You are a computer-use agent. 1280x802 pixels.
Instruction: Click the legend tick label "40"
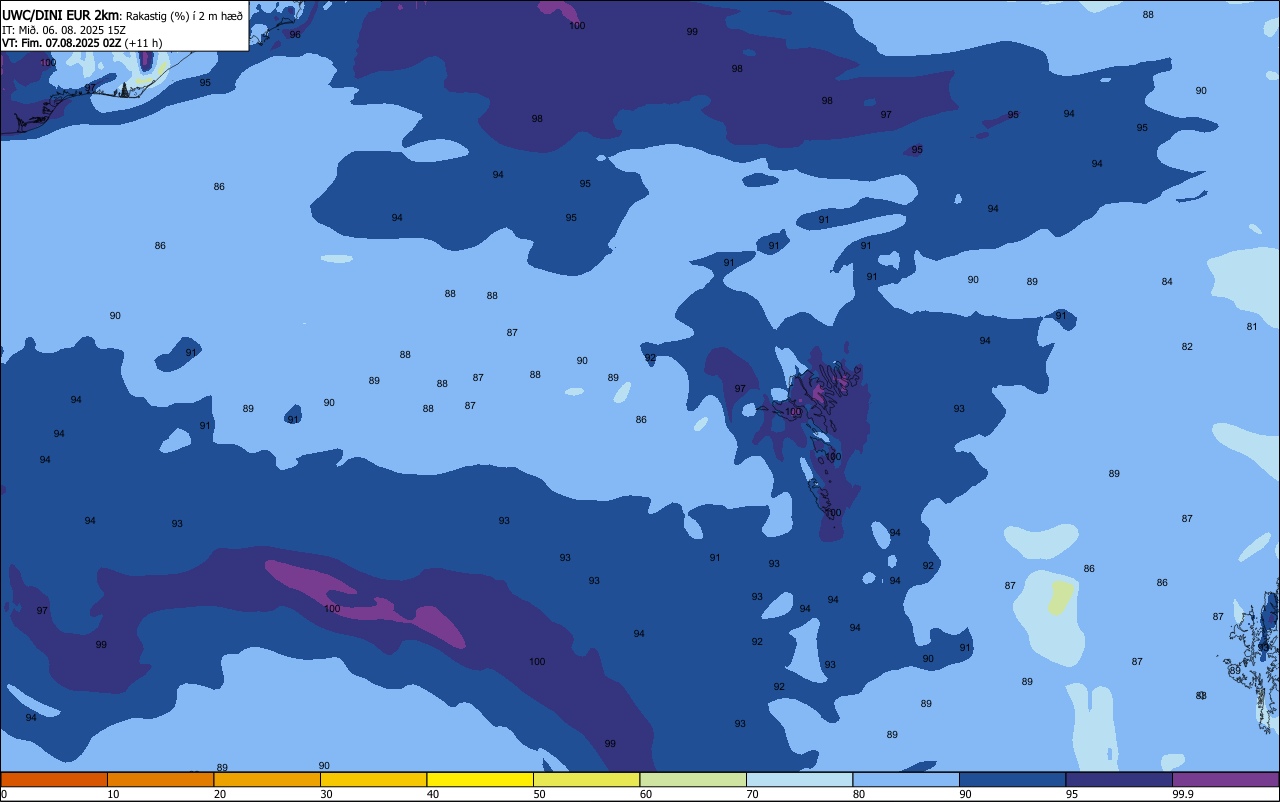point(433,794)
